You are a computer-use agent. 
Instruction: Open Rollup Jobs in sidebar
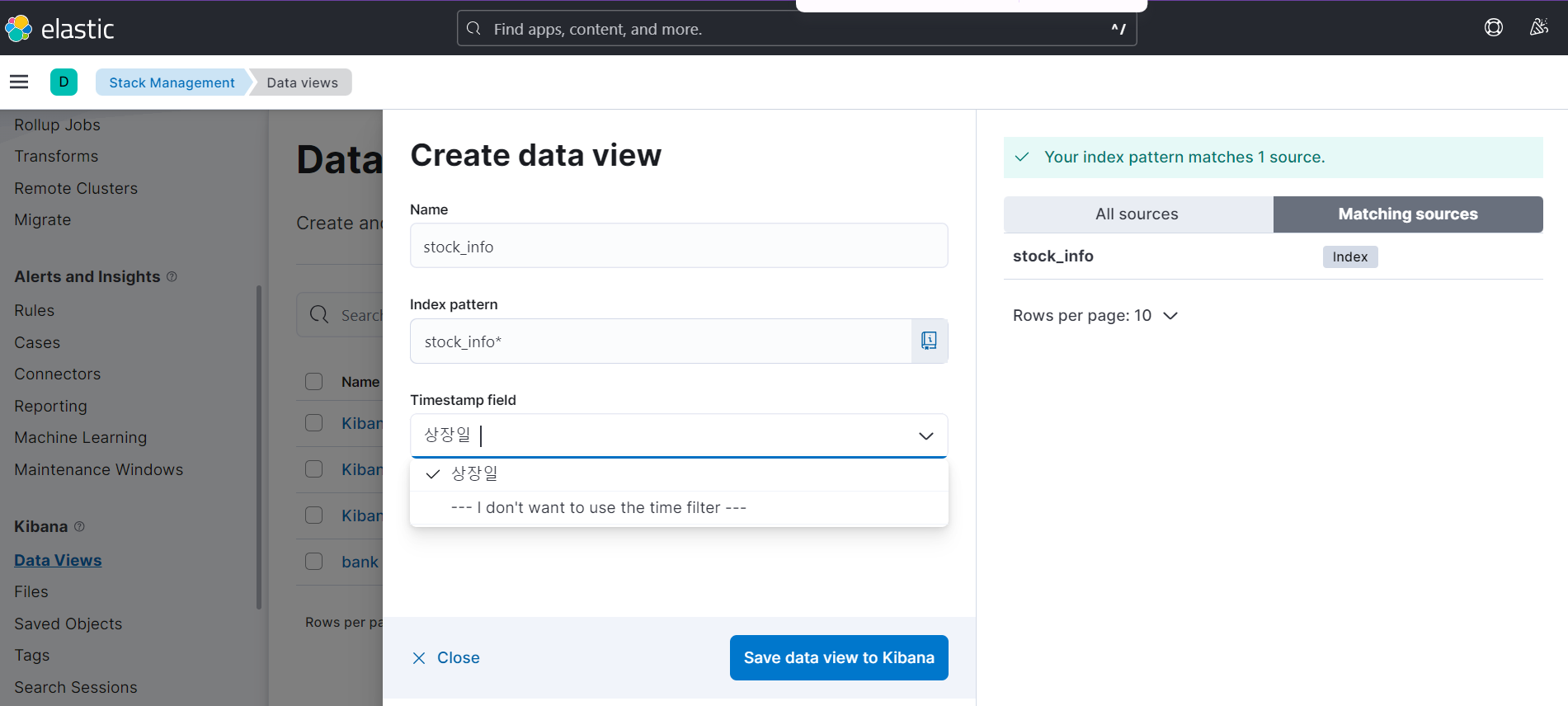pyautogui.click(x=57, y=125)
